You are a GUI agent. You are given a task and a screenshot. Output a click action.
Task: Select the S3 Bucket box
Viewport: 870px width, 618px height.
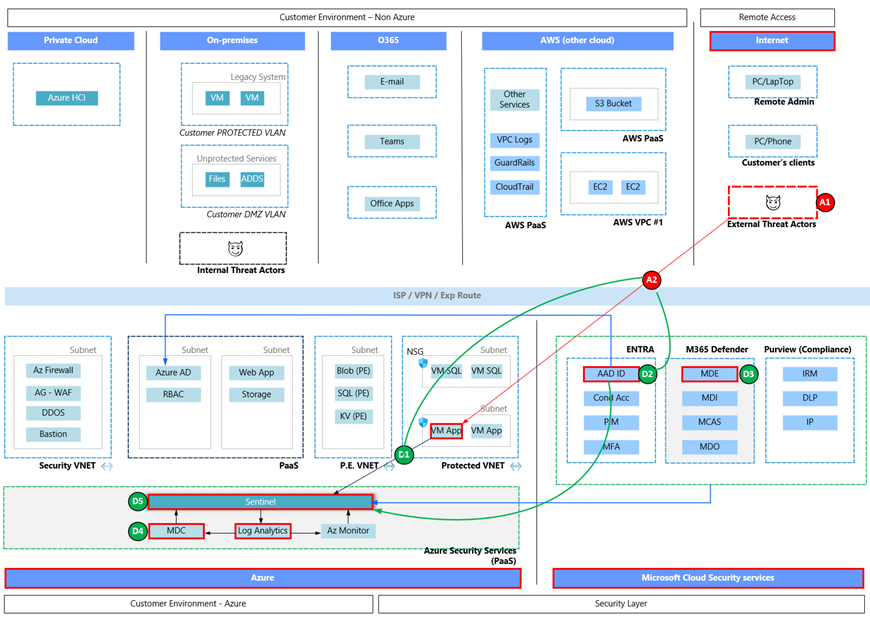click(614, 104)
